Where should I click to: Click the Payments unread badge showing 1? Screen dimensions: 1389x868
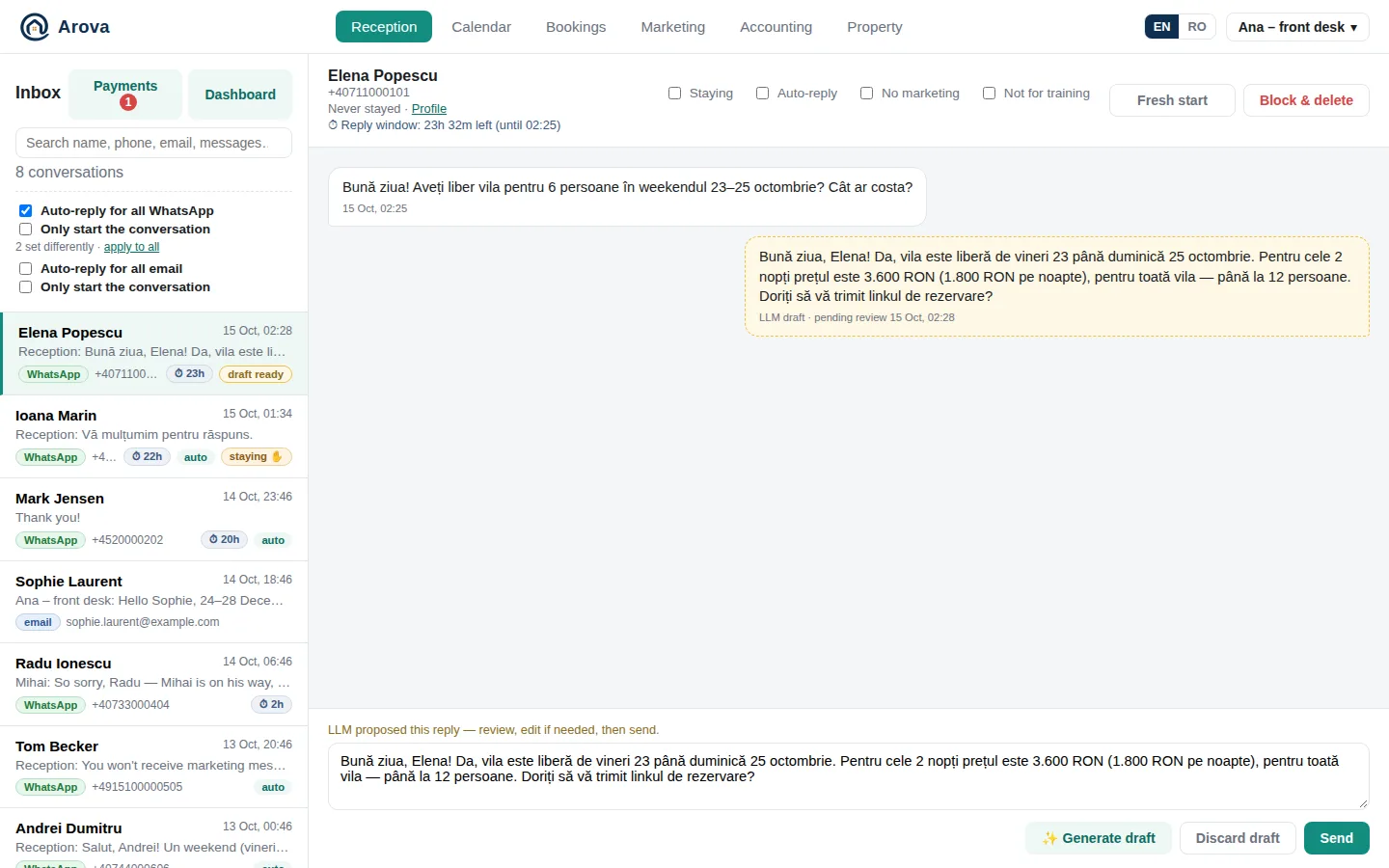128,102
